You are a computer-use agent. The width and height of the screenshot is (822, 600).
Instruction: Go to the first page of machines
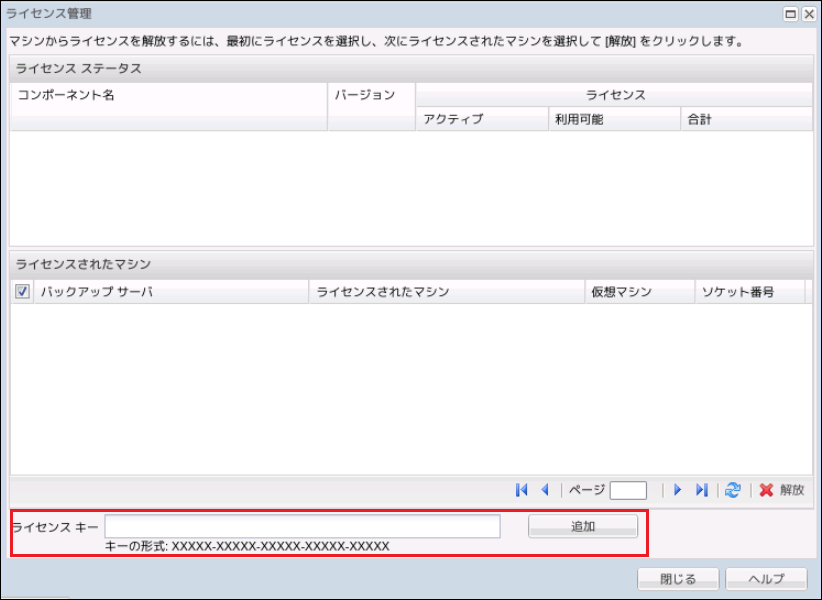click(521, 490)
